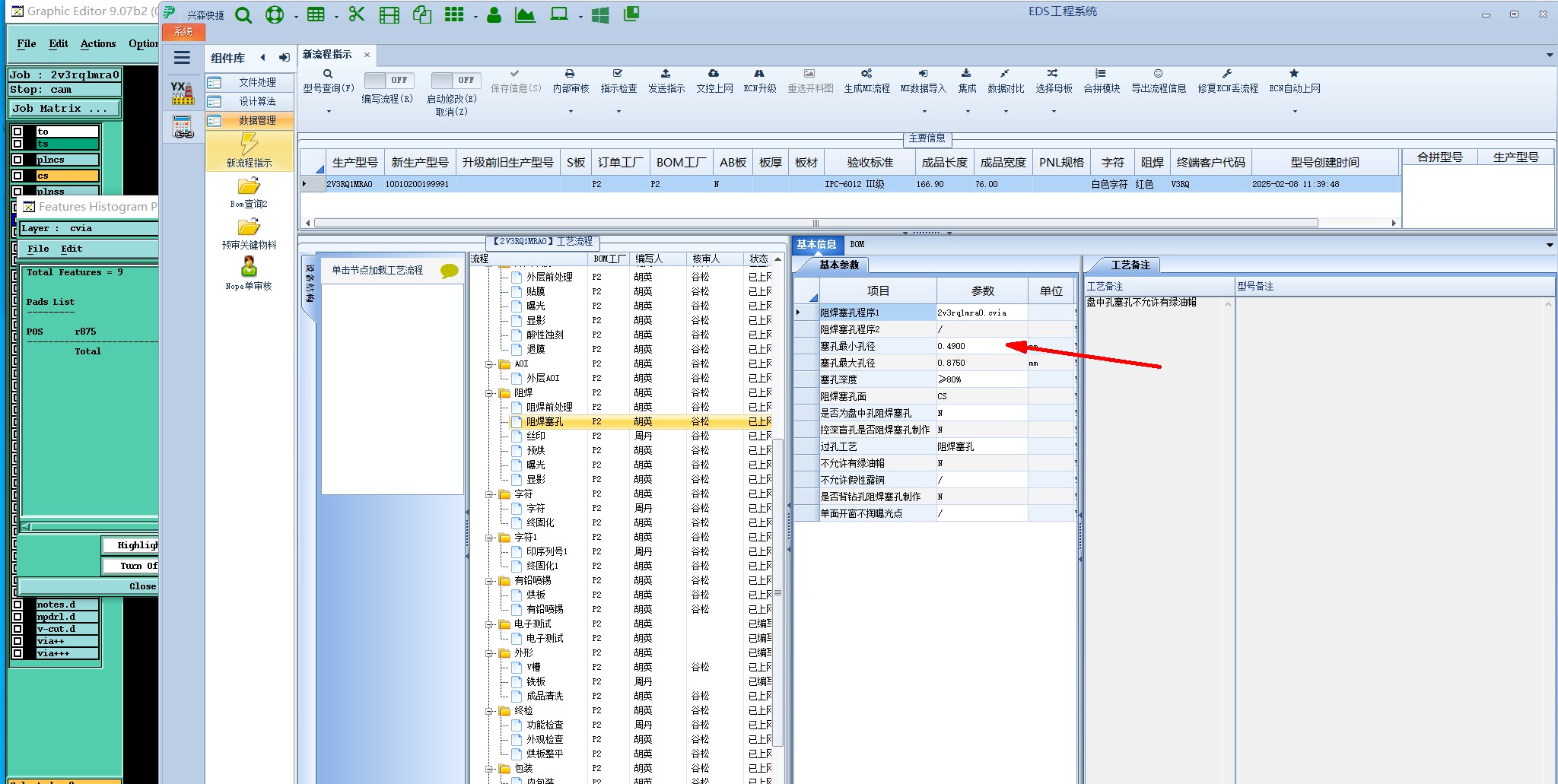Click the green laptop monitor icon
This screenshot has height=784, width=1558.
(559, 14)
